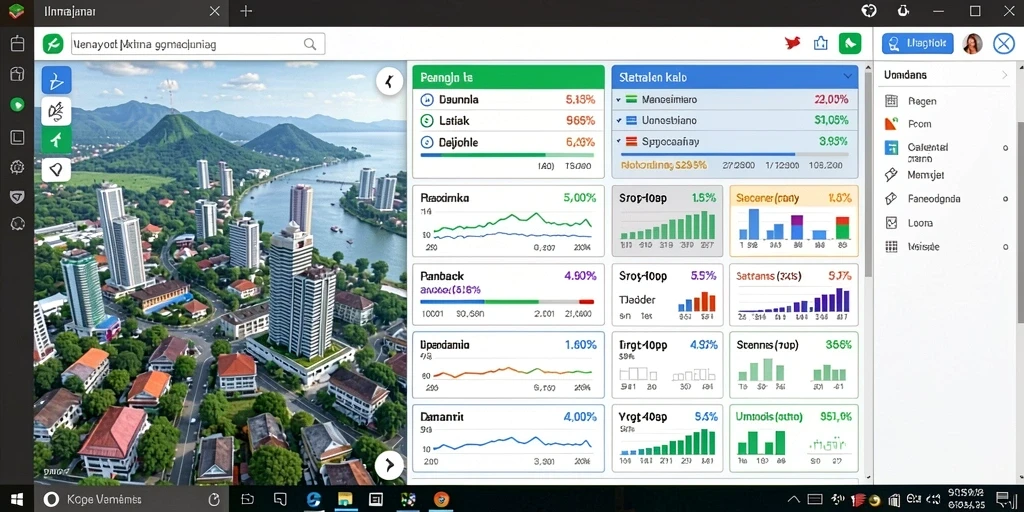Click the multicolor Panback progress bar
1024x512 pixels.
coord(507,302)
